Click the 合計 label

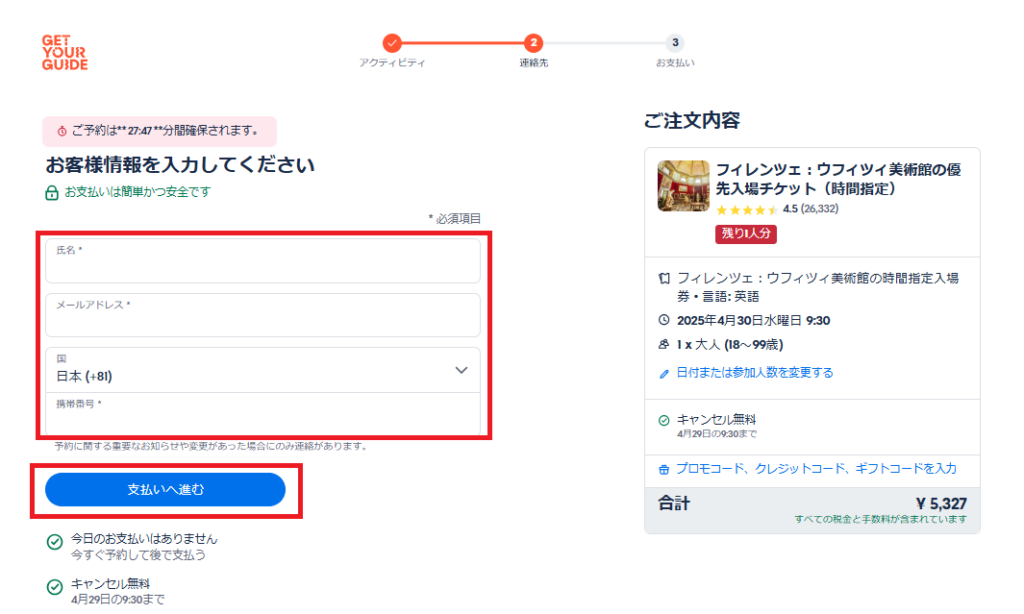tap(674, 504)
